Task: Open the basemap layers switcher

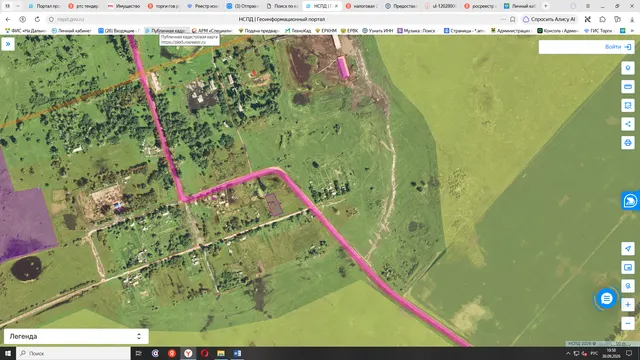Action: (x=628, y=267)
